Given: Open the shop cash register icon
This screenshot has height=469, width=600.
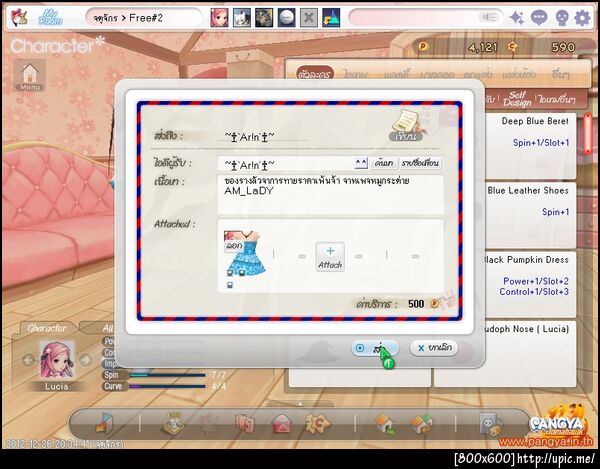Looking at the screenshot, I should coord(173,423).
